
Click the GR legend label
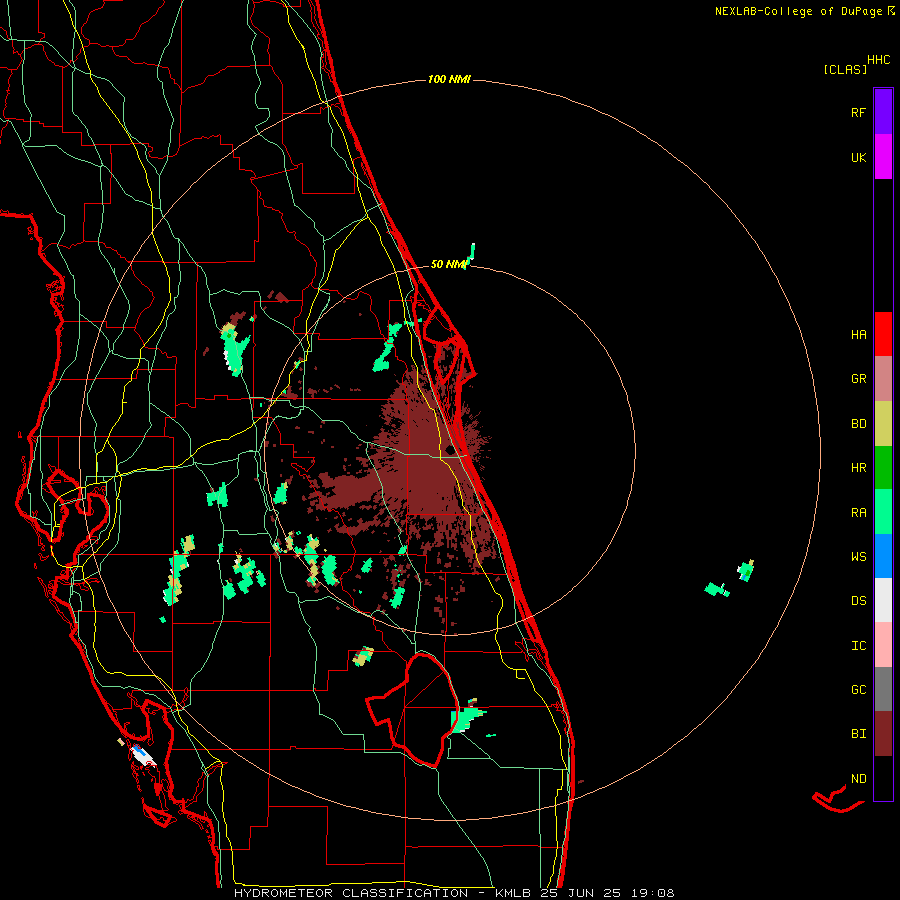coord(858,379)
